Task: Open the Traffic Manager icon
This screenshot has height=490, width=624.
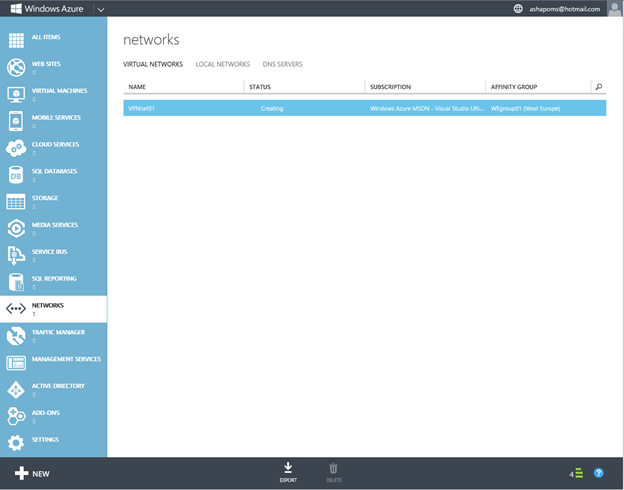Action: click(x=16, y=336)
